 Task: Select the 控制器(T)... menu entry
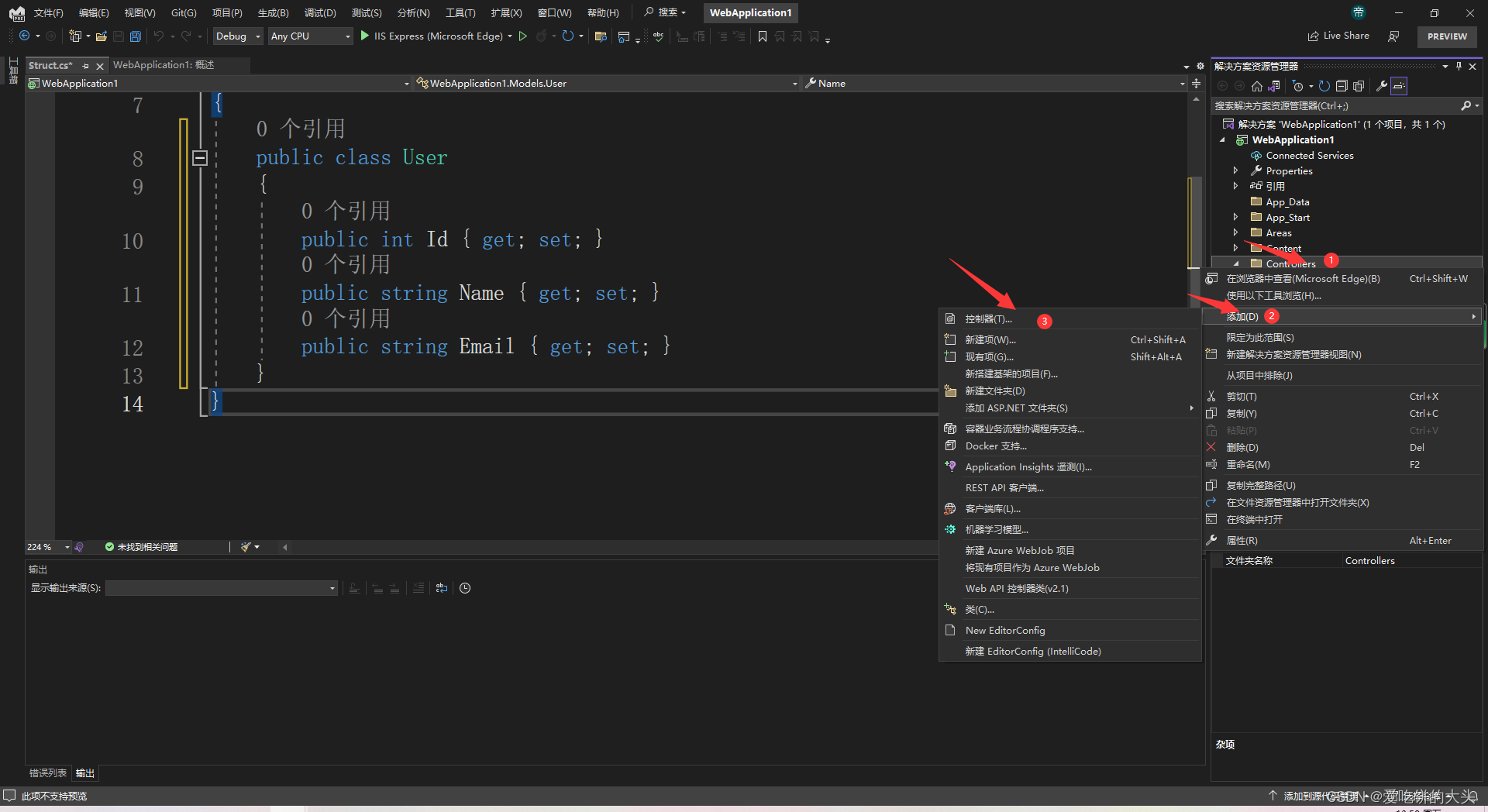(988, 319)
